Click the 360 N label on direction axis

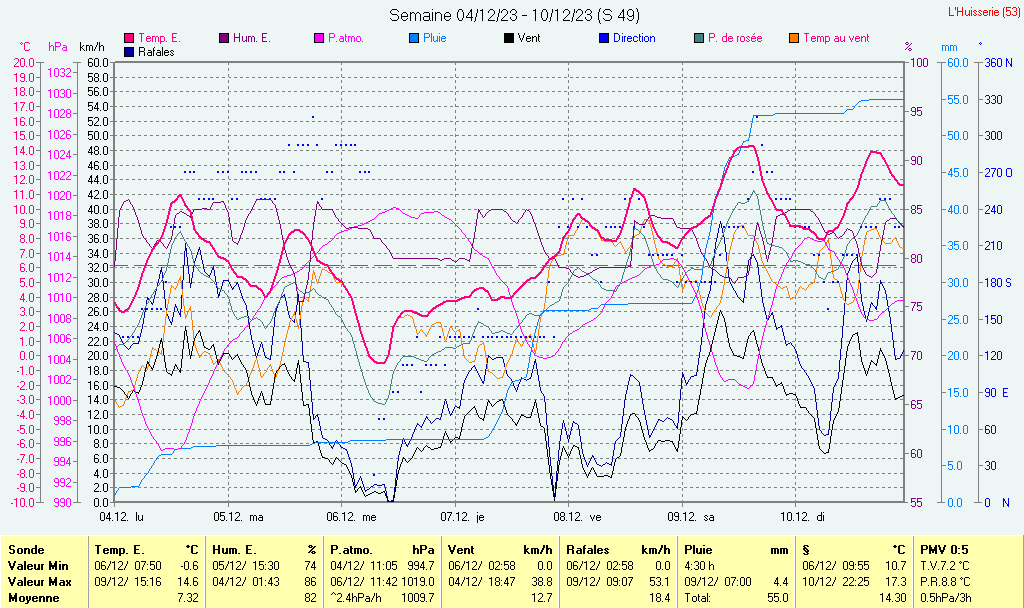point(998,63)
